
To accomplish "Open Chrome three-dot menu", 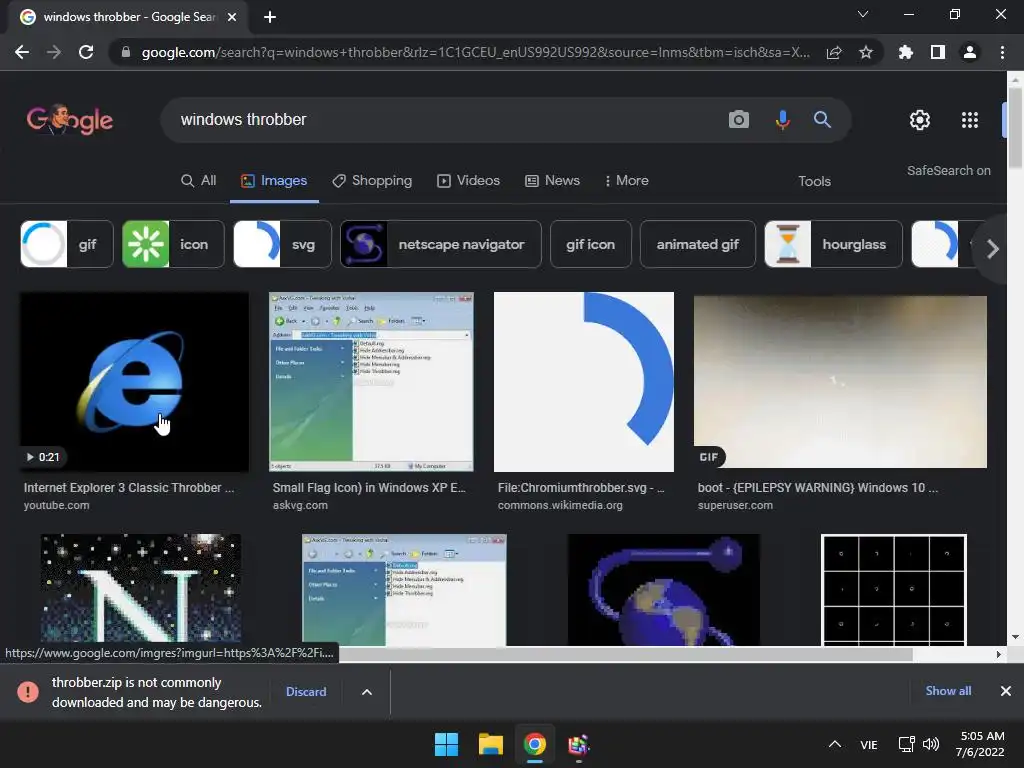I will pos(1002,52).
